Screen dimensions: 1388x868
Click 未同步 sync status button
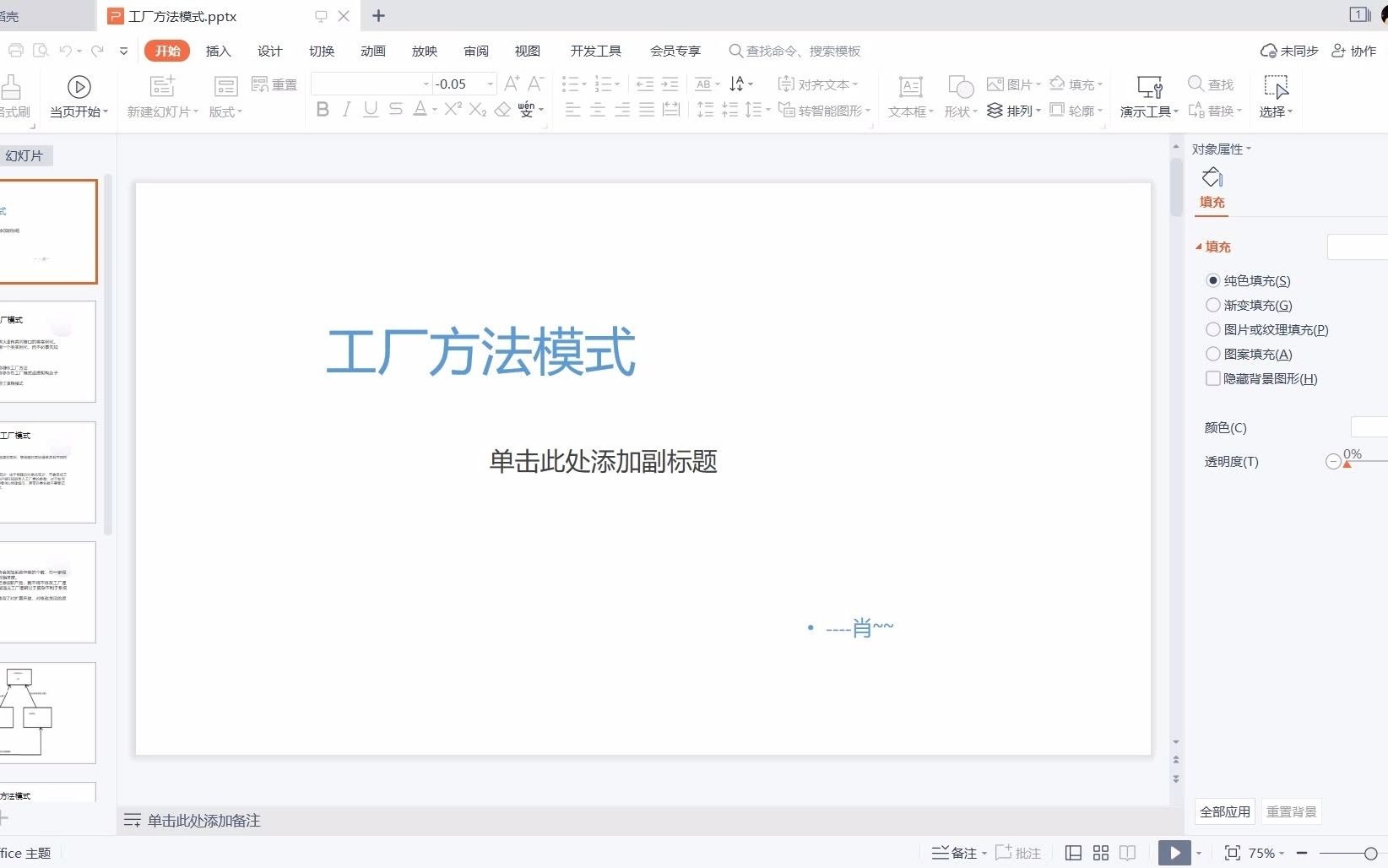coord(1289,51)
